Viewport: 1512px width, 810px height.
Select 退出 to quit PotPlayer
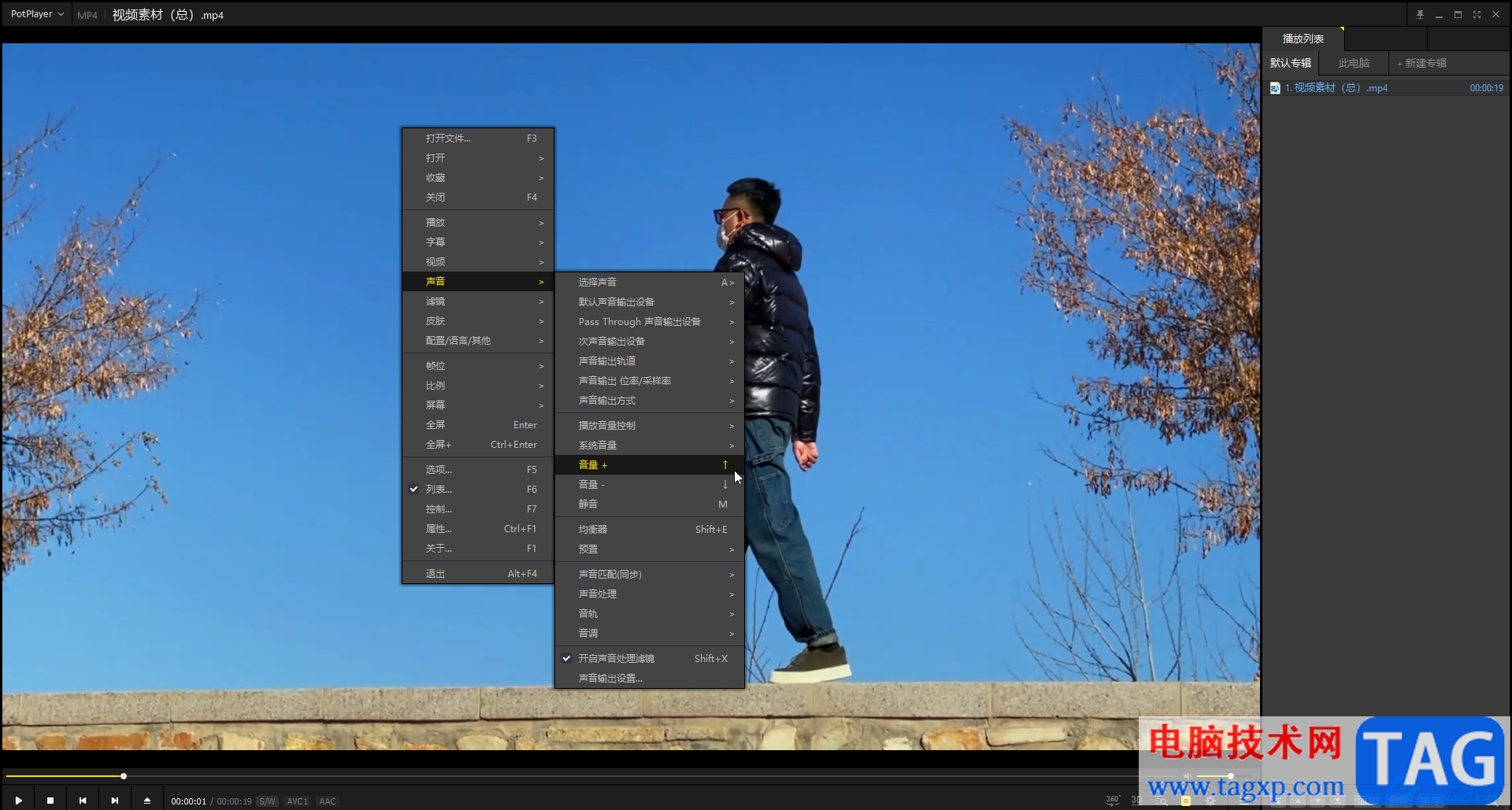pyautogui.click(x=478, y=574)
